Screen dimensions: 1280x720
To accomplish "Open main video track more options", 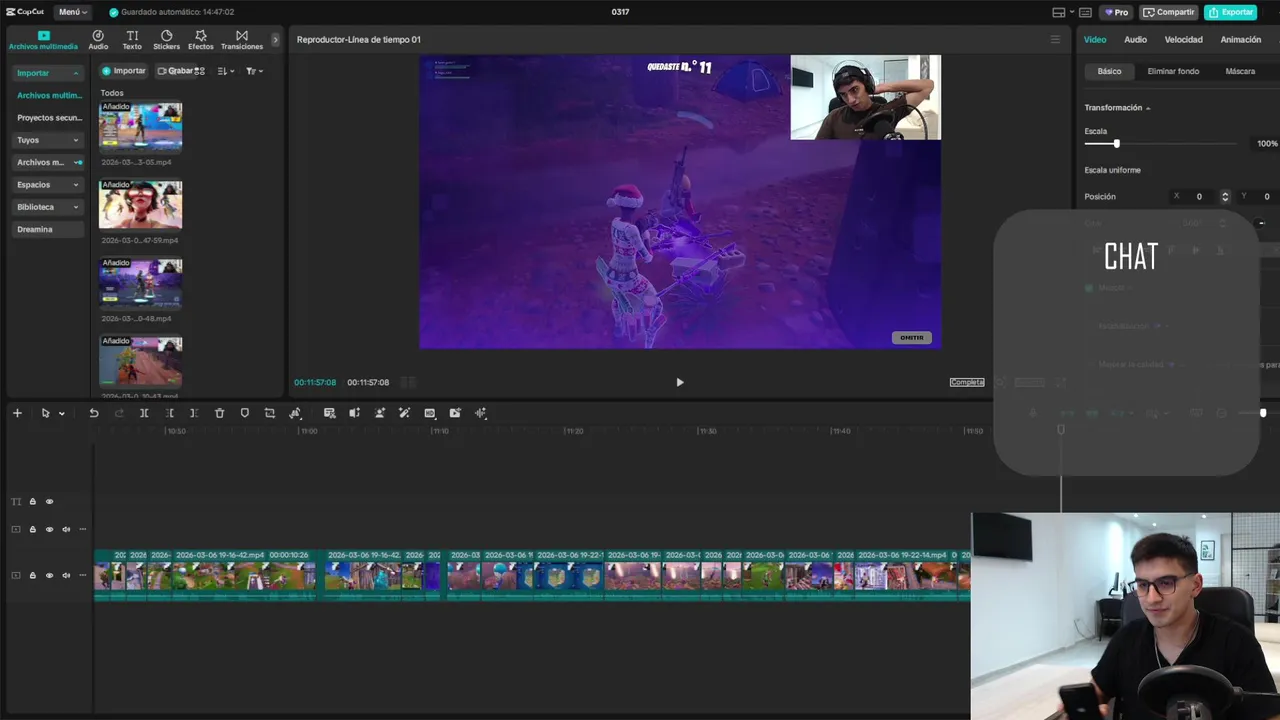I will [x=83, y=576].
